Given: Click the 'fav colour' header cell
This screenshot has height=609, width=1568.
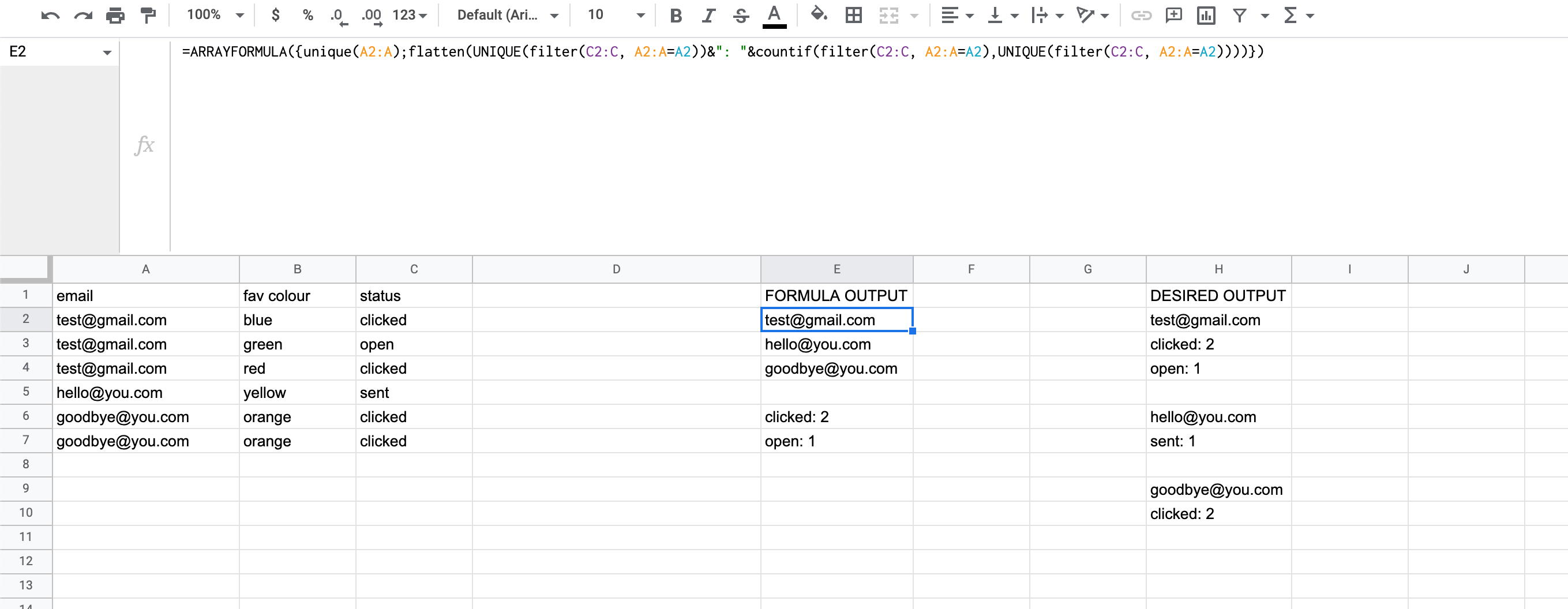Looking at the screenshot, I should [x=297, y=296].
